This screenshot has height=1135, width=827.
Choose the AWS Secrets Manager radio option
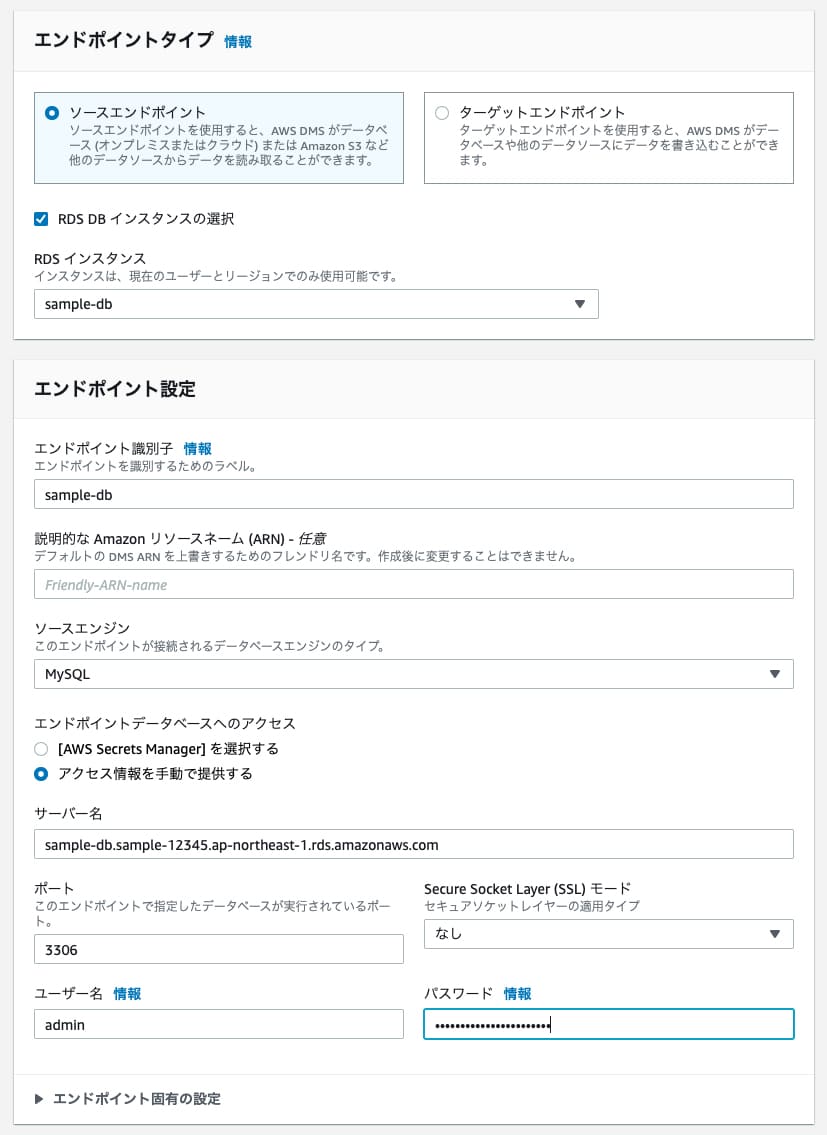pos(41,748)
